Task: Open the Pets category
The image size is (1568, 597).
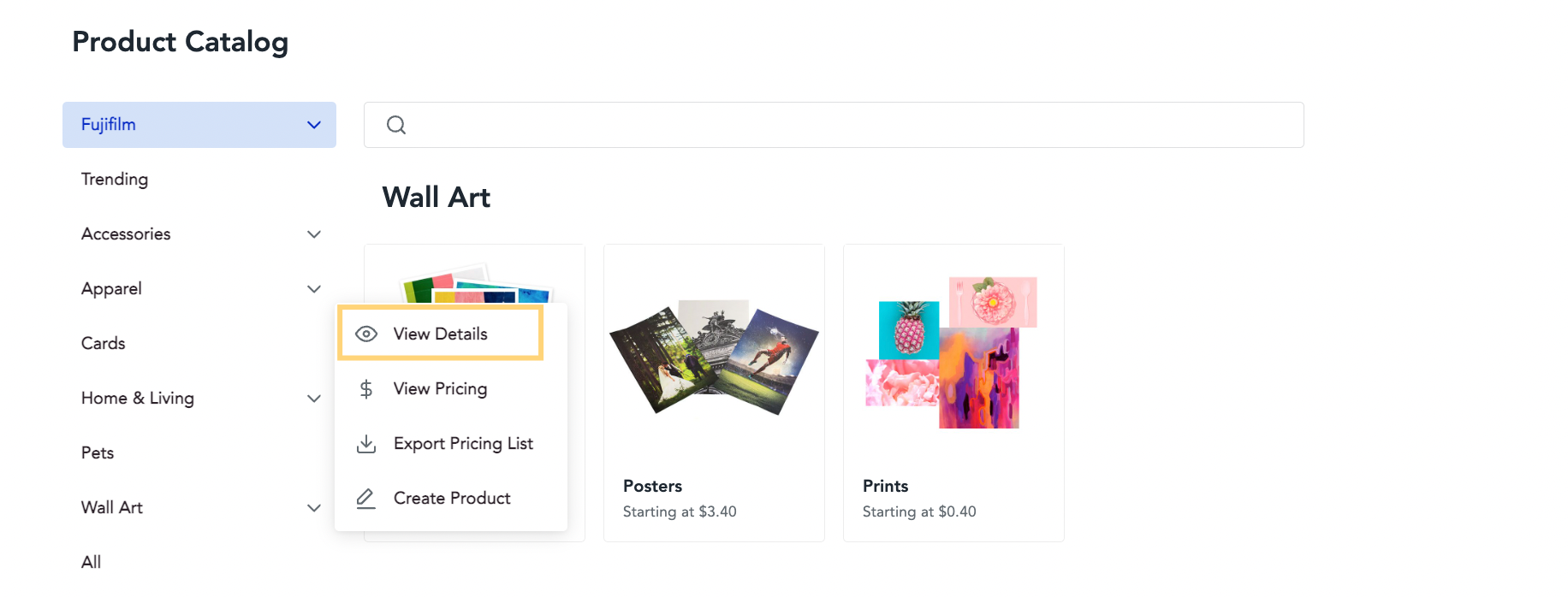Action: (x=98, y=453)
